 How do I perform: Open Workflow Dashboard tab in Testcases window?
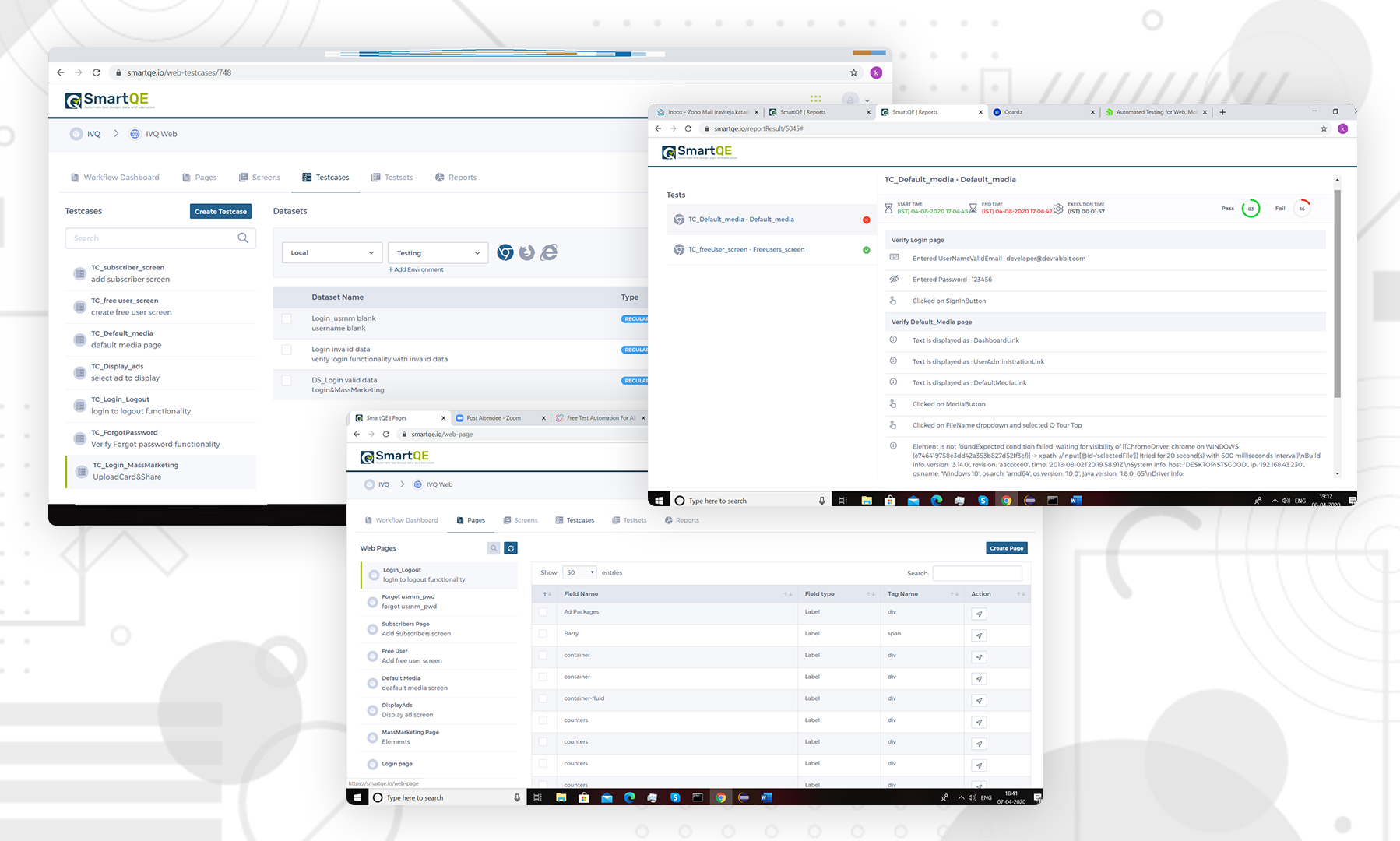point(115,178)
